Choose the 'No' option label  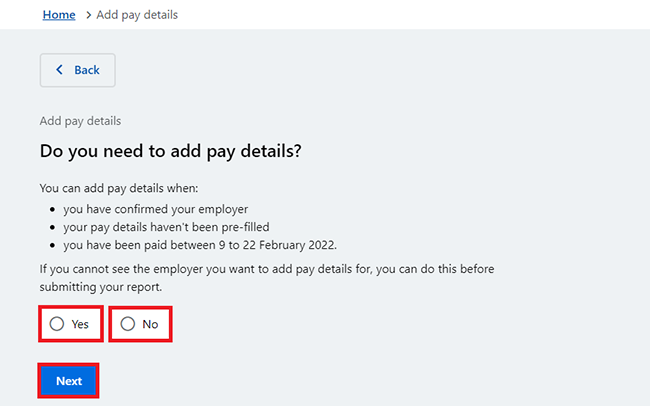(x=150, y=324)
